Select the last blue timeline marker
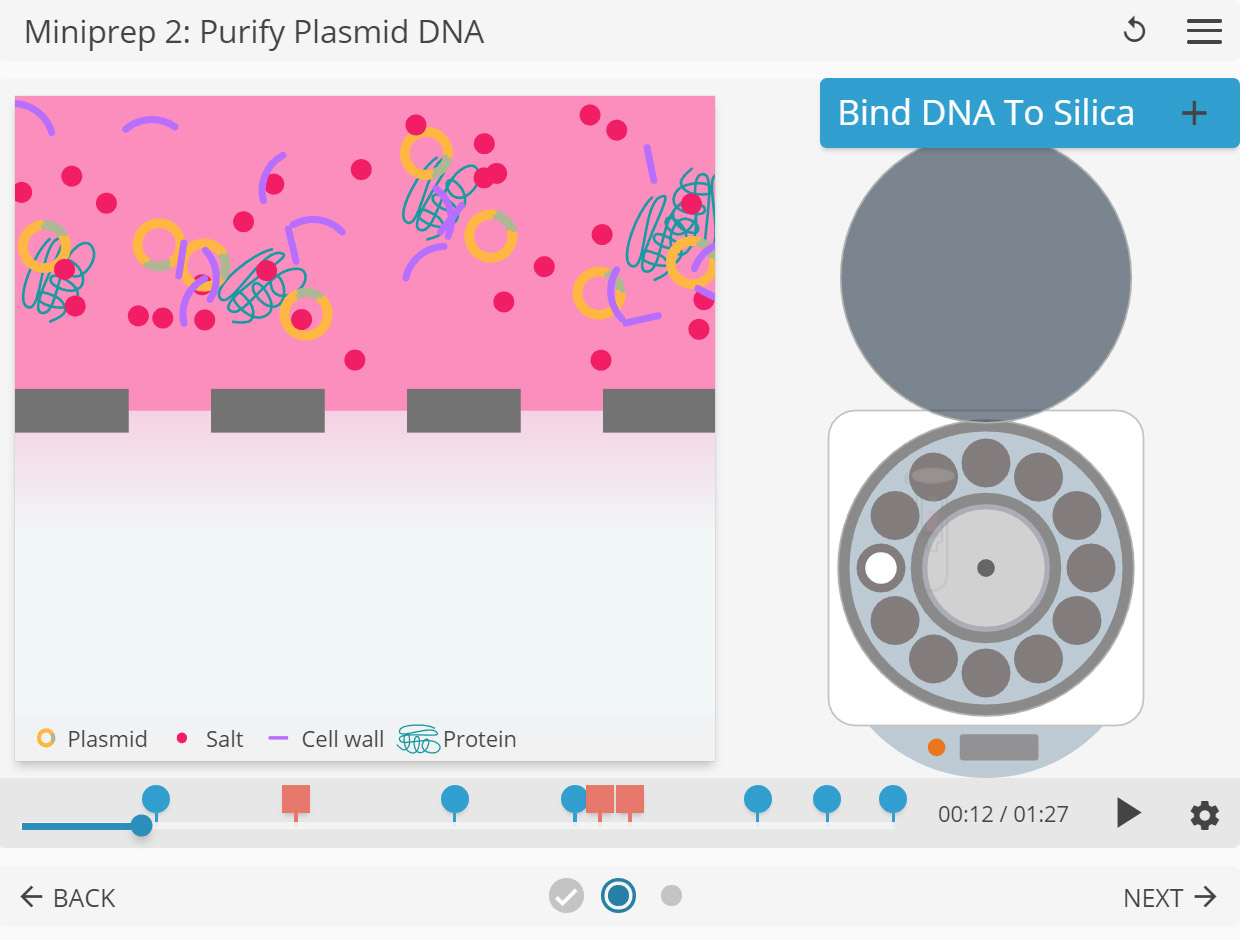The image size is (1240, 940). coord(893,799)
